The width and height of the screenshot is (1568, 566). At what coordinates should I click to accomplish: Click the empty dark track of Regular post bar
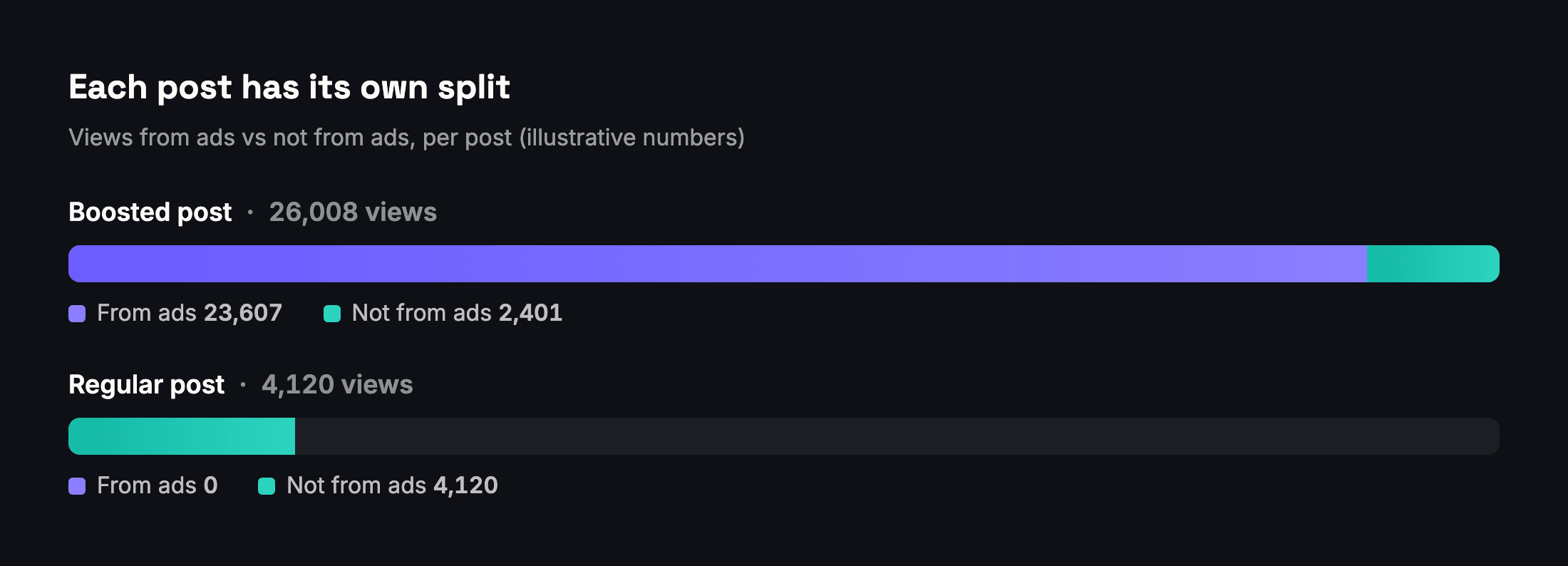897,436
